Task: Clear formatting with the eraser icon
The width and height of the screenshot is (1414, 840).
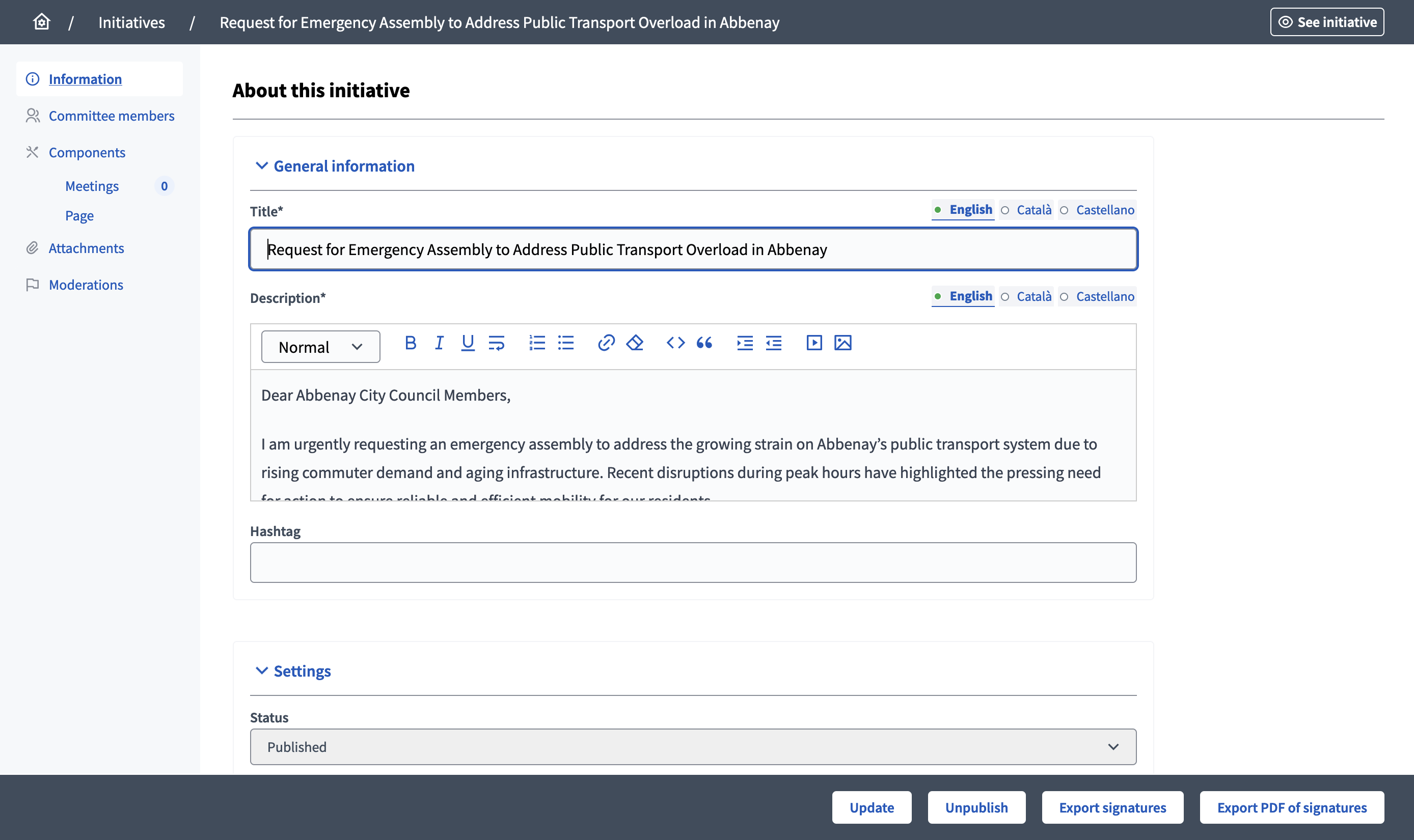Action: [x=635, y=343]
